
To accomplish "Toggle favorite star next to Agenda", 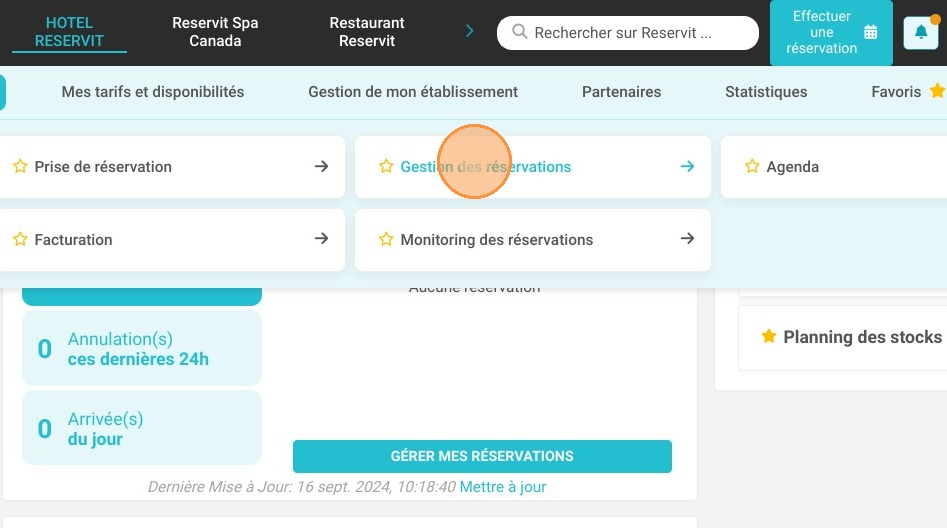I will point(752,166).
